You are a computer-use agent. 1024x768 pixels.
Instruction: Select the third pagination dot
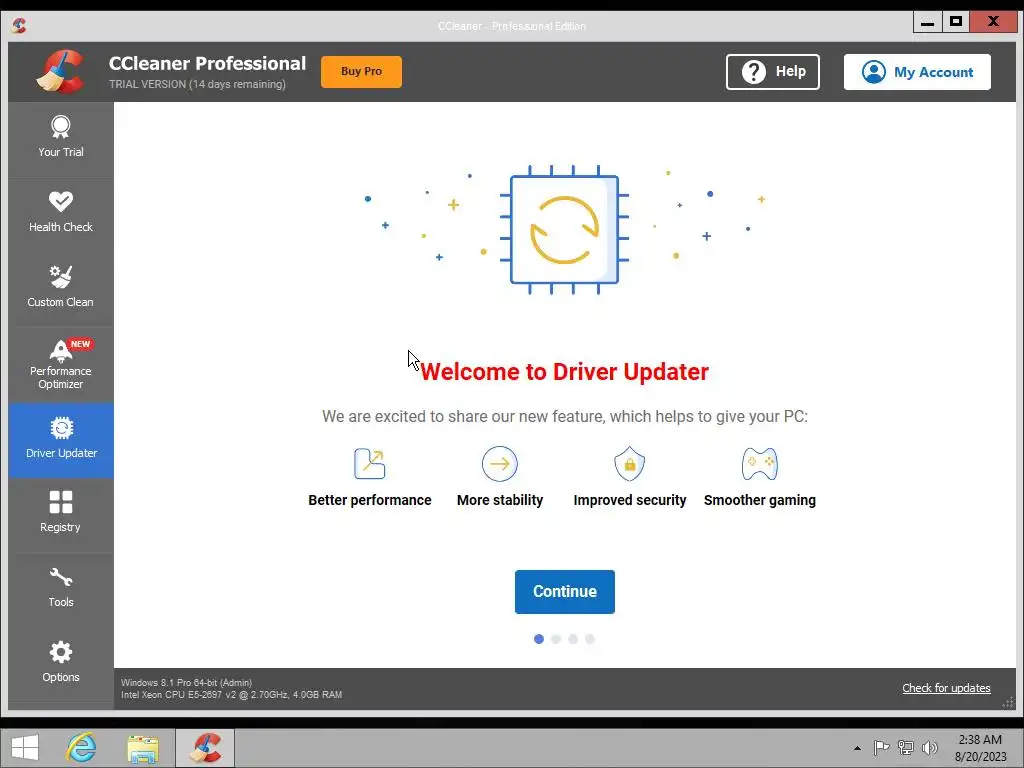point(573,639)
